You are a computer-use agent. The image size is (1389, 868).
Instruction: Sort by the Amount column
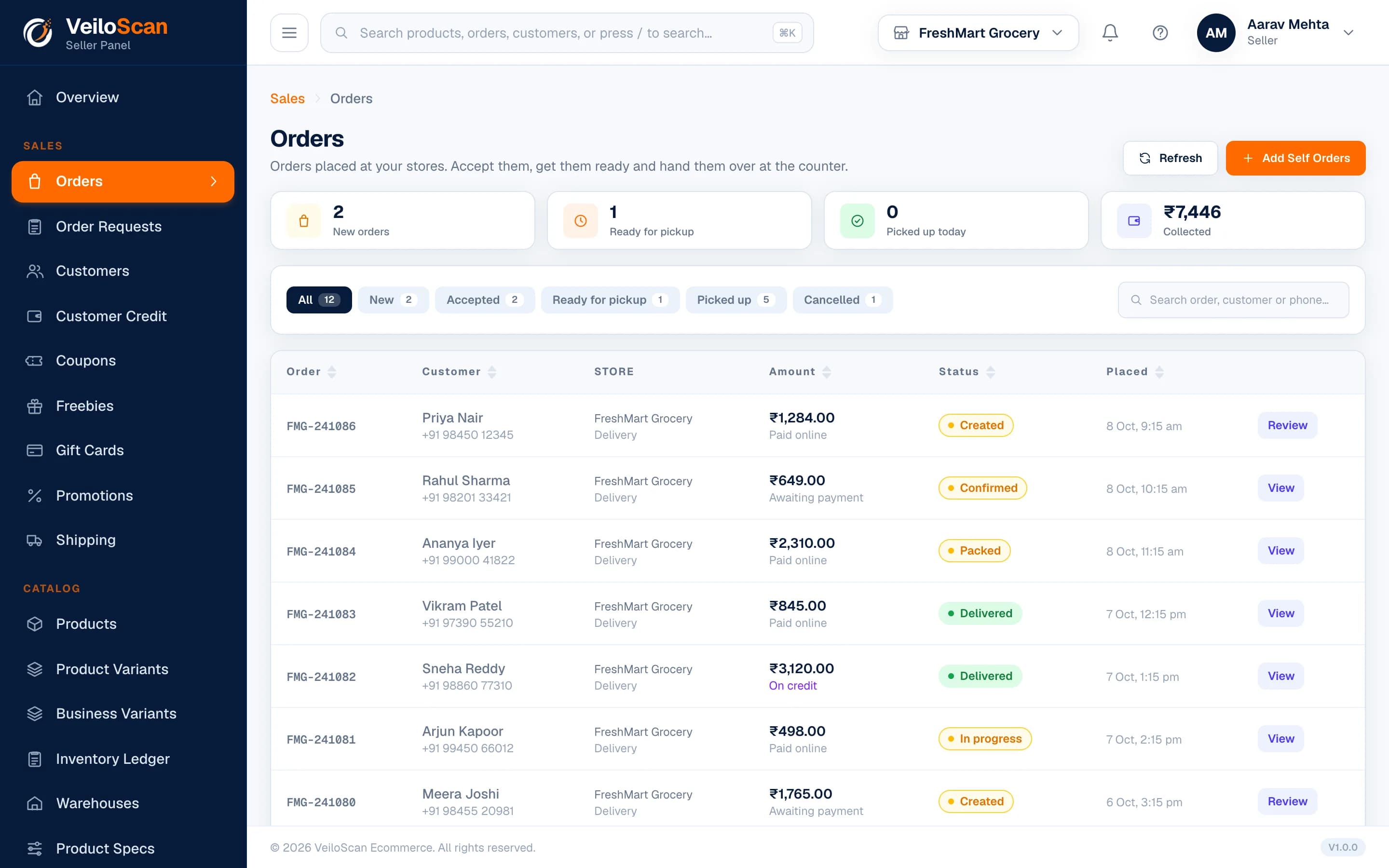click(x=800, y=371)
